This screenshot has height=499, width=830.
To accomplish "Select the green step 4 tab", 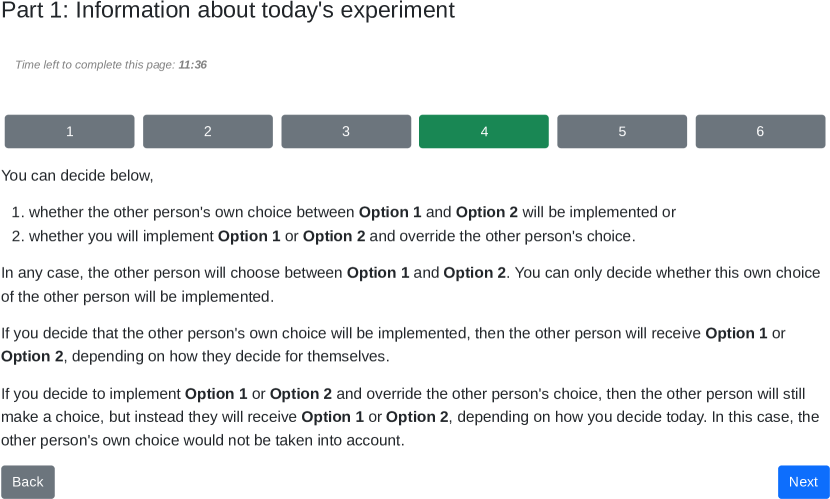I will pos(484,131).
